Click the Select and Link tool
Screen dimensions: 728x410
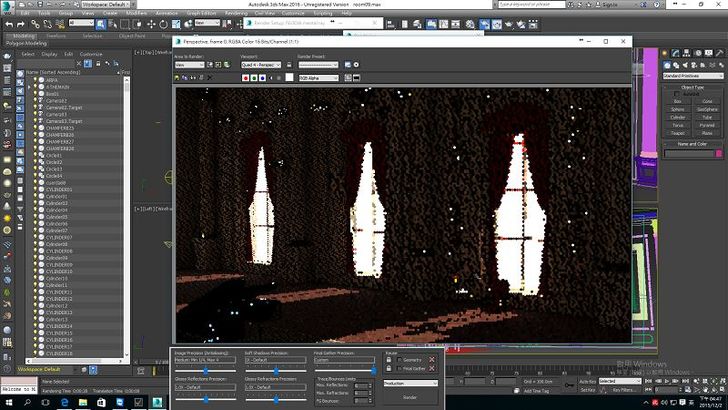coord(33,22)
